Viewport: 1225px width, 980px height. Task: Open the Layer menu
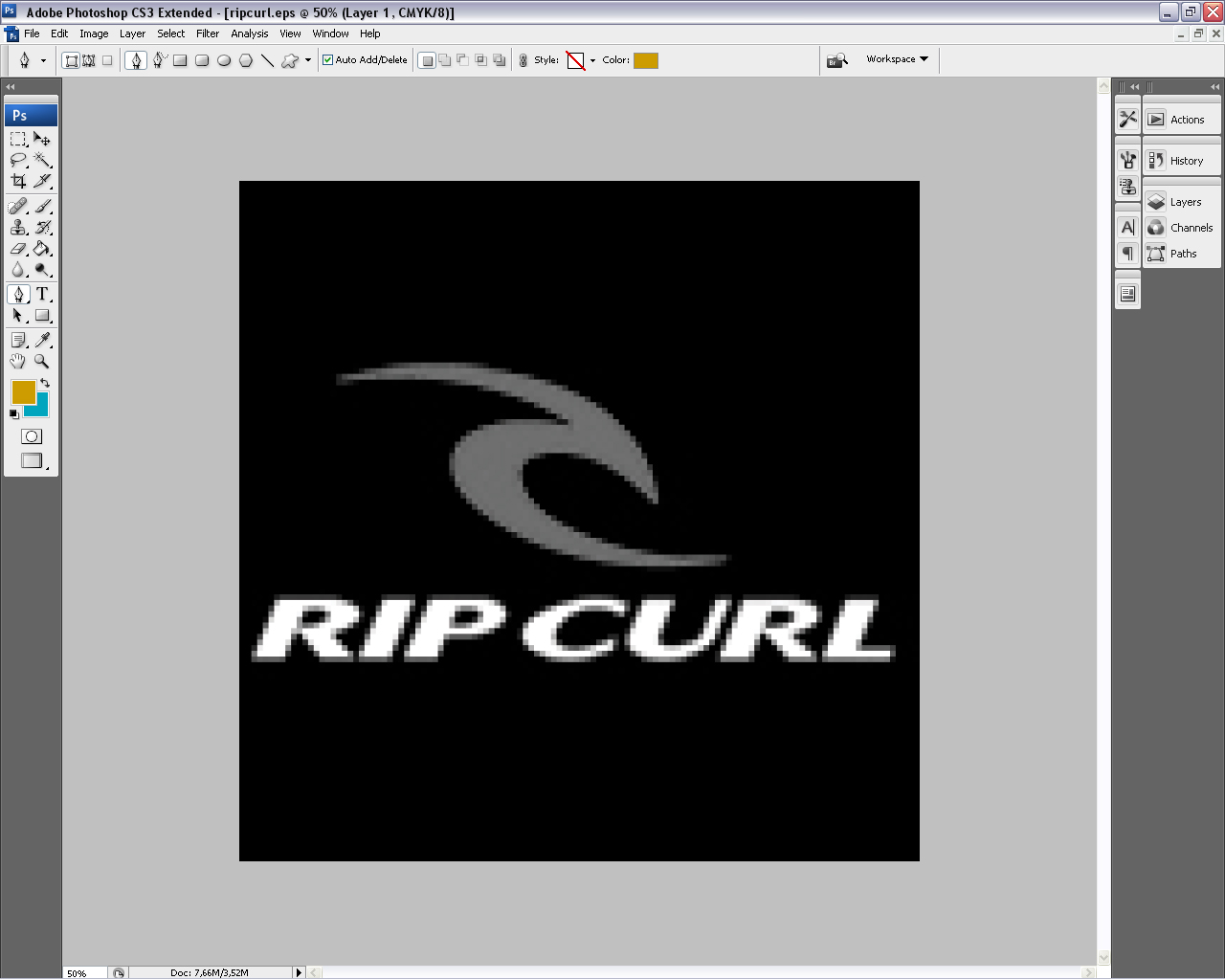[132, 33]
